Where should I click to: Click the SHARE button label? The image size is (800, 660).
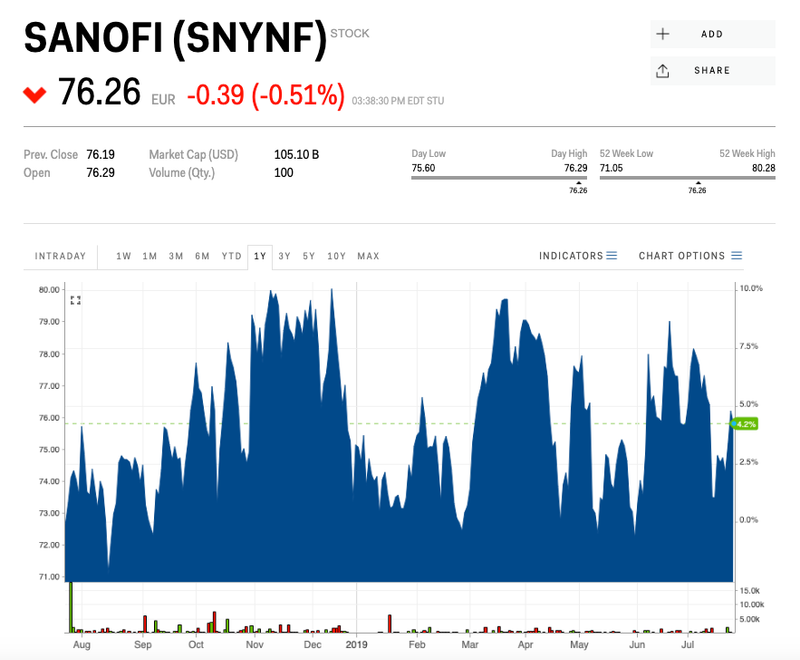point(712,70)
